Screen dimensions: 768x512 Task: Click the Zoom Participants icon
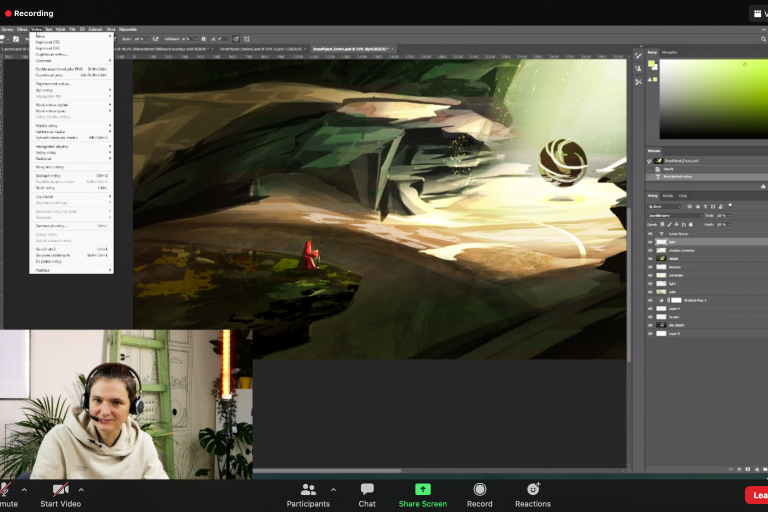click(308, 489)
